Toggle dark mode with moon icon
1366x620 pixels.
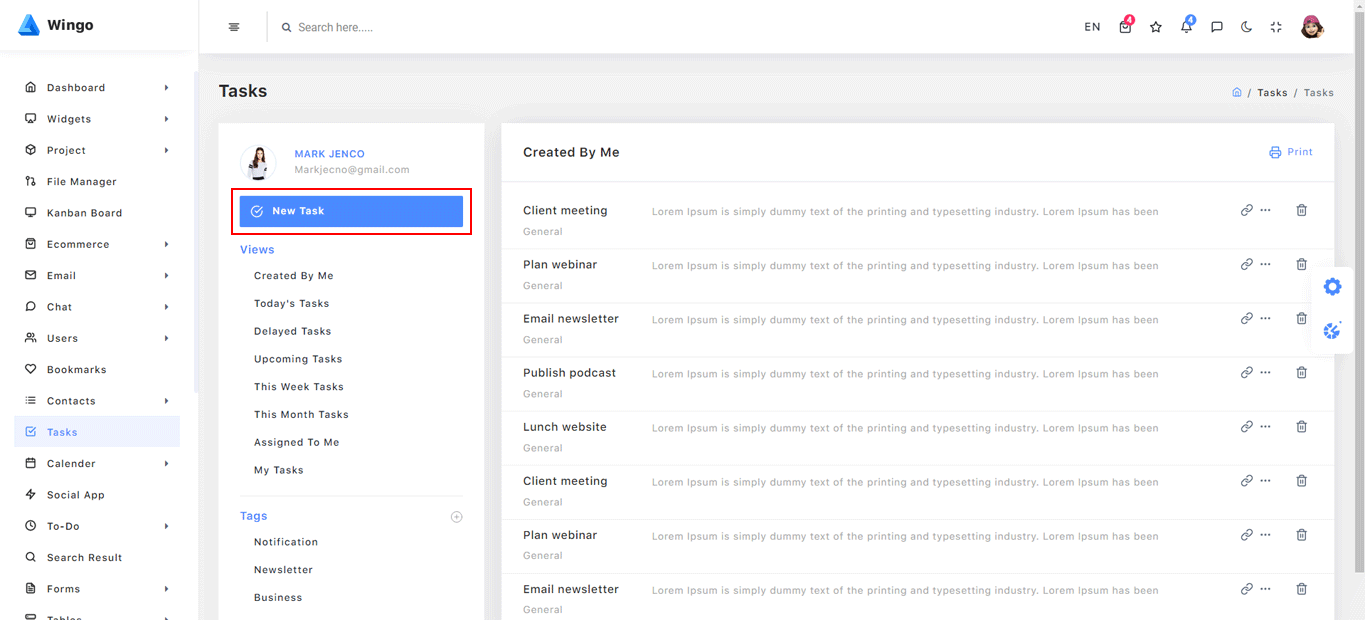pos(1247,27)
